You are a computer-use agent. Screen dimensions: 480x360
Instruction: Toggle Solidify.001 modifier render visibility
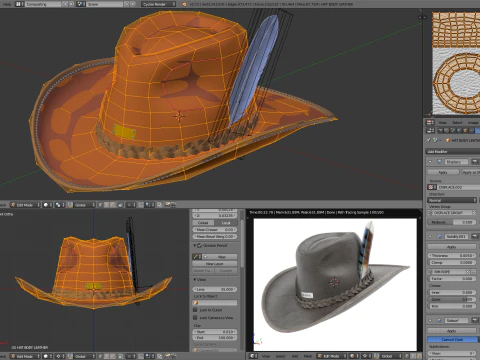[475, 236]
